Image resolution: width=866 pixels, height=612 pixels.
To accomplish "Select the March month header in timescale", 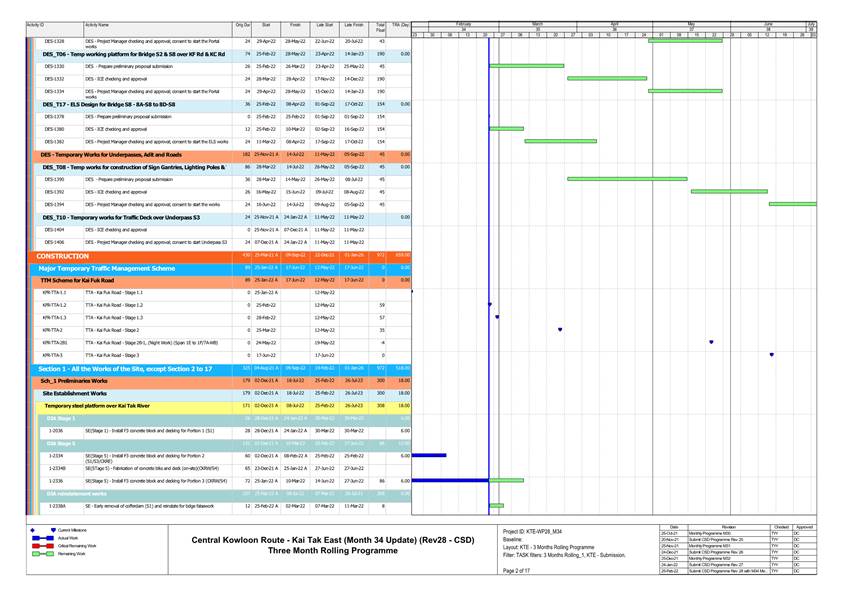I will [537, 22].
